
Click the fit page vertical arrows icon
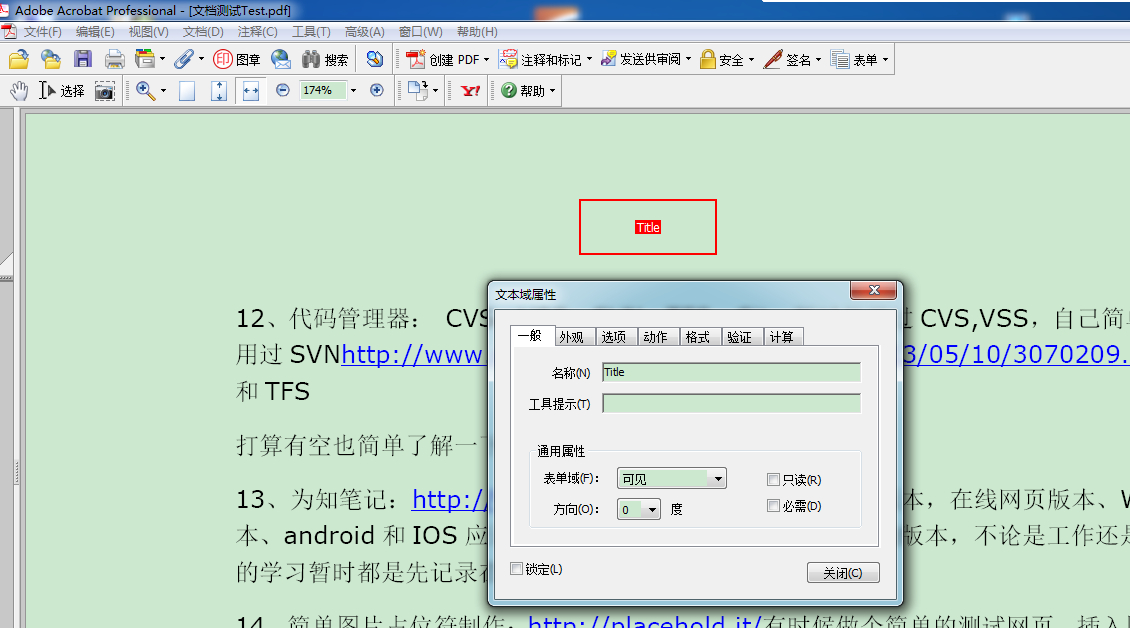click(x=219, y=91)
